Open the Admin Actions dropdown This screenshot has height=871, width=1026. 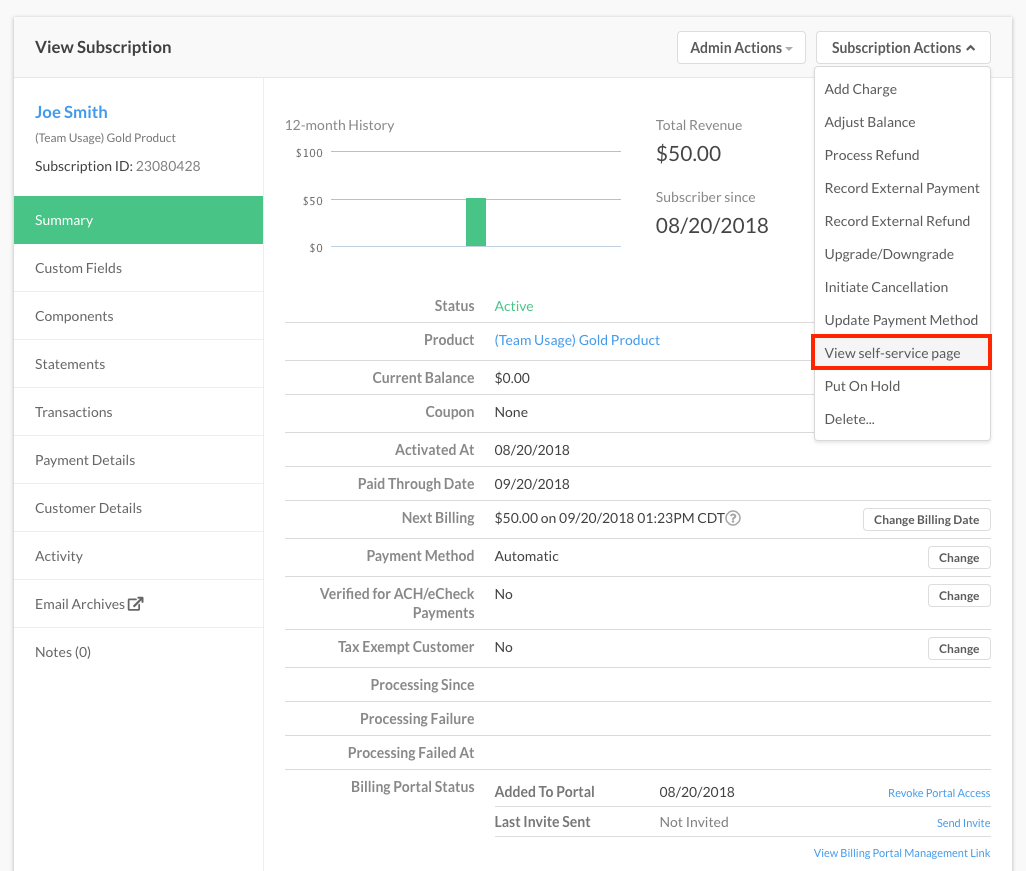pyautogui.click(x=741, y=48)
